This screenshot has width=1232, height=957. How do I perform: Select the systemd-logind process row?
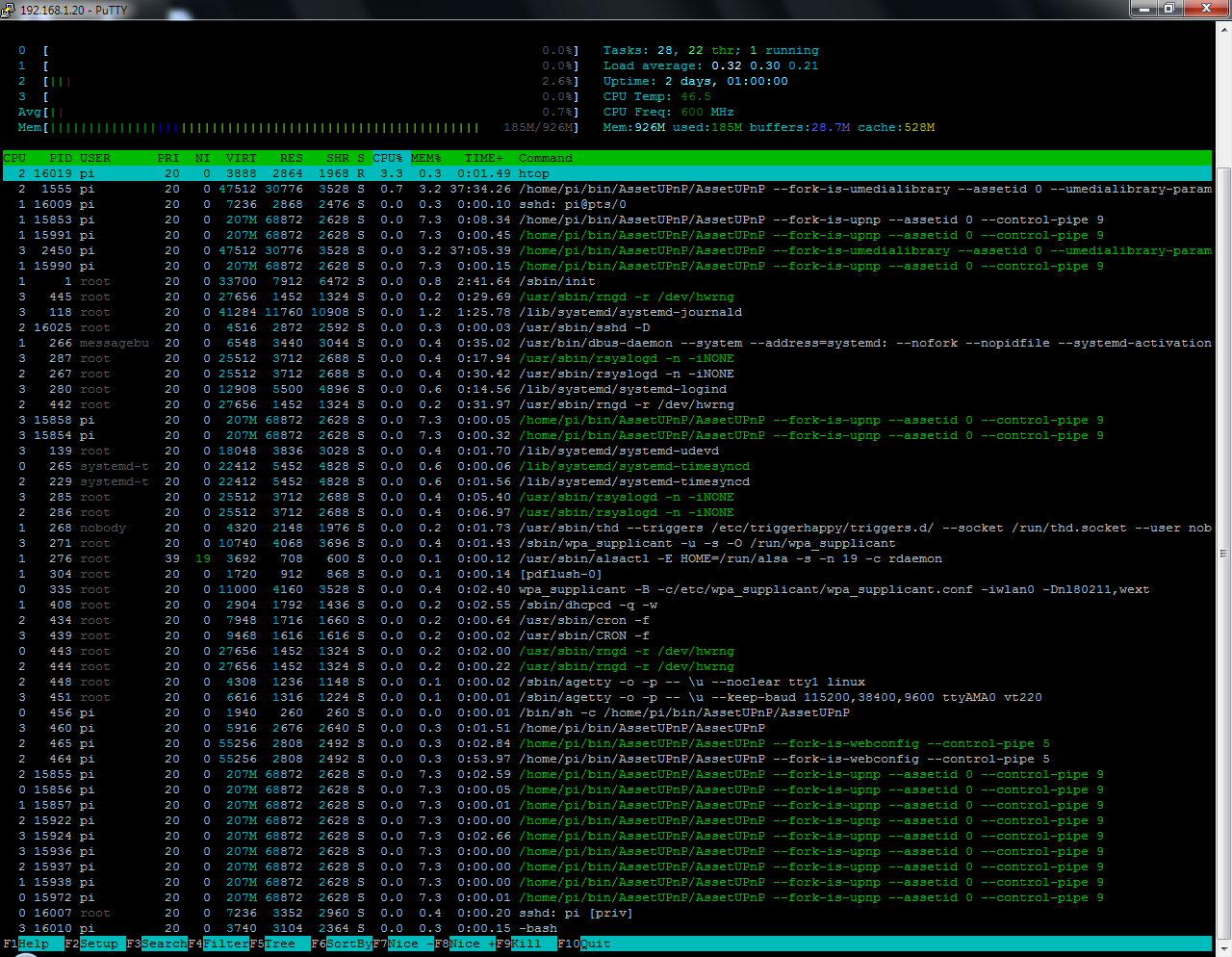click(x=607, y=389)
